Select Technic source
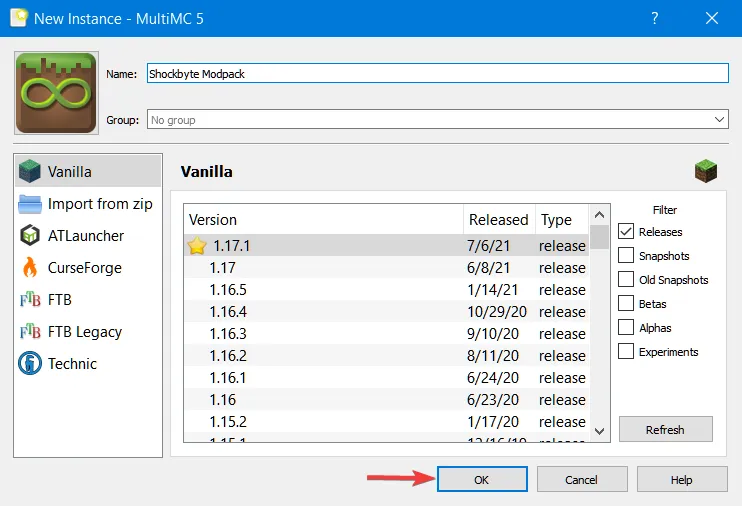Image resolution: width=742 pixels, height=506 pixels. coord(88,364)
